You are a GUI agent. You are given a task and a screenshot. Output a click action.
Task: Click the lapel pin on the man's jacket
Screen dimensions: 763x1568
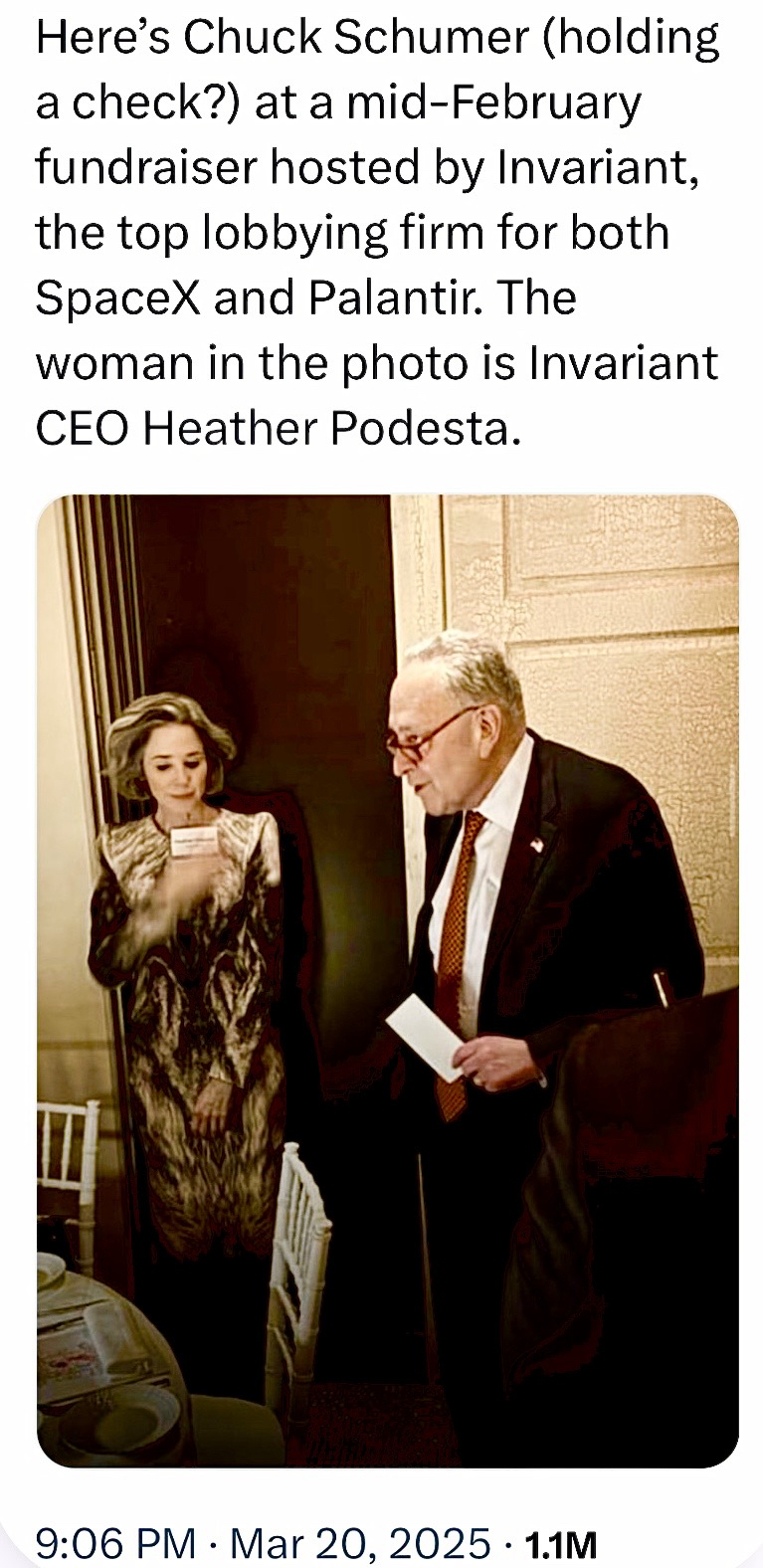pyautogui.click(x=537, y=845)
